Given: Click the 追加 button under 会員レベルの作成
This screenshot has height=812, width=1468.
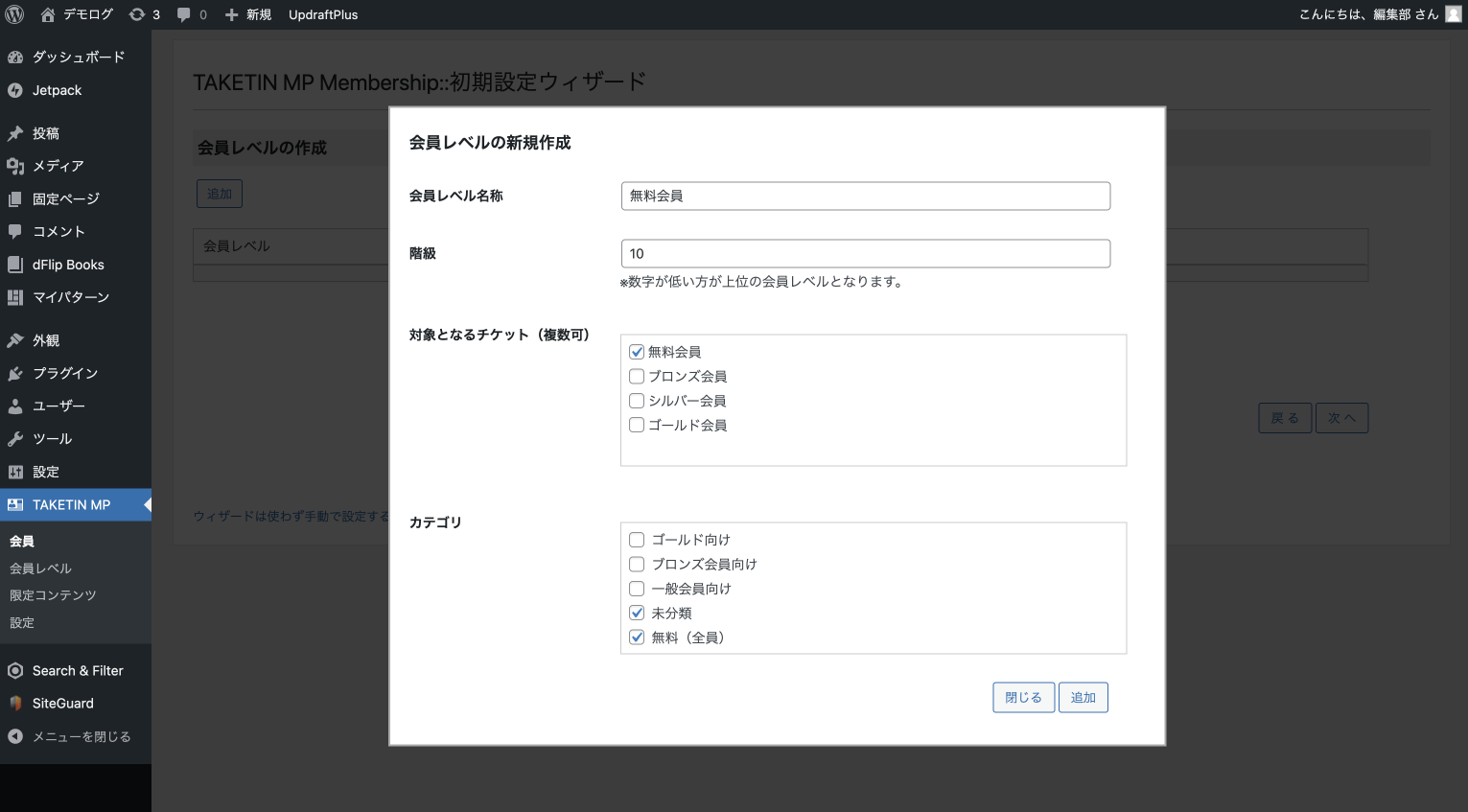Looking at the screenshot, I should coord(220,194).
